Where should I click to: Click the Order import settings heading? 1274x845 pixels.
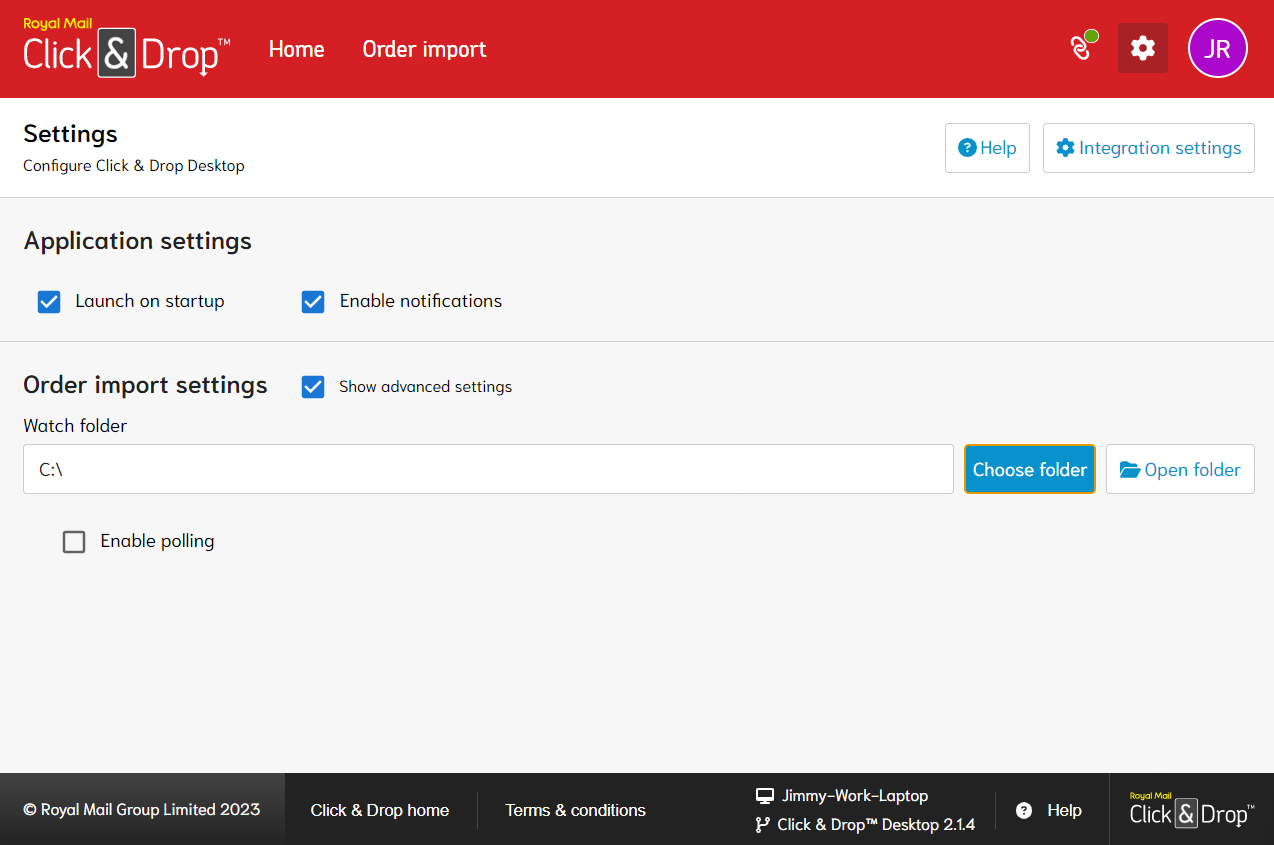coord(145,385)
